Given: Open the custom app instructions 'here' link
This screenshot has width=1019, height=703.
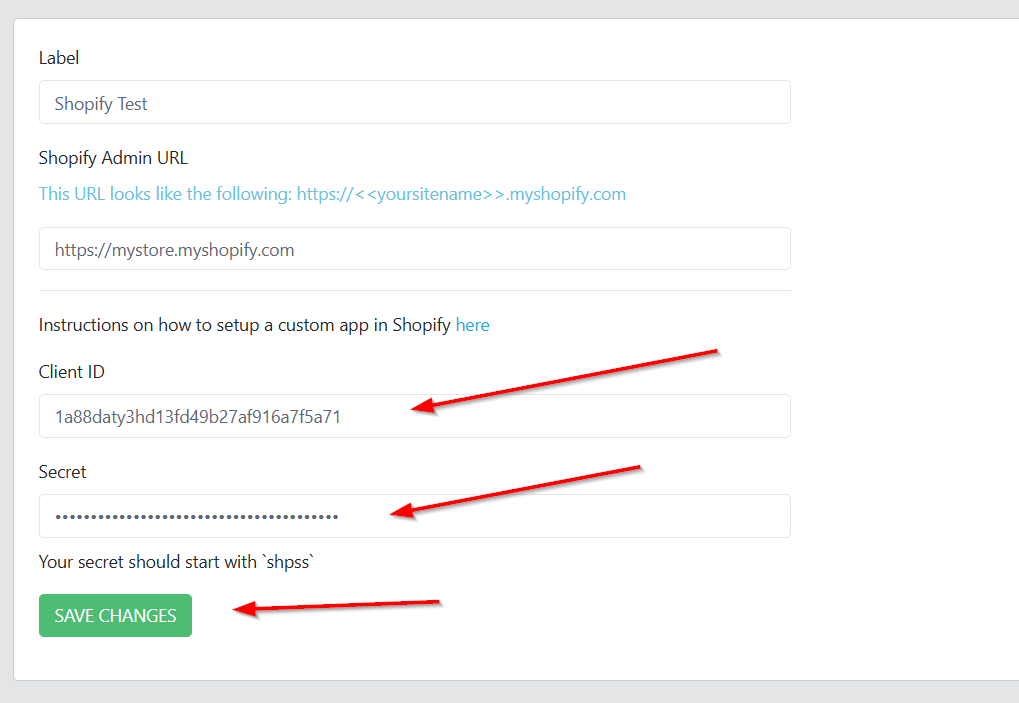Looking at the screenshot, I should point(472,325).
